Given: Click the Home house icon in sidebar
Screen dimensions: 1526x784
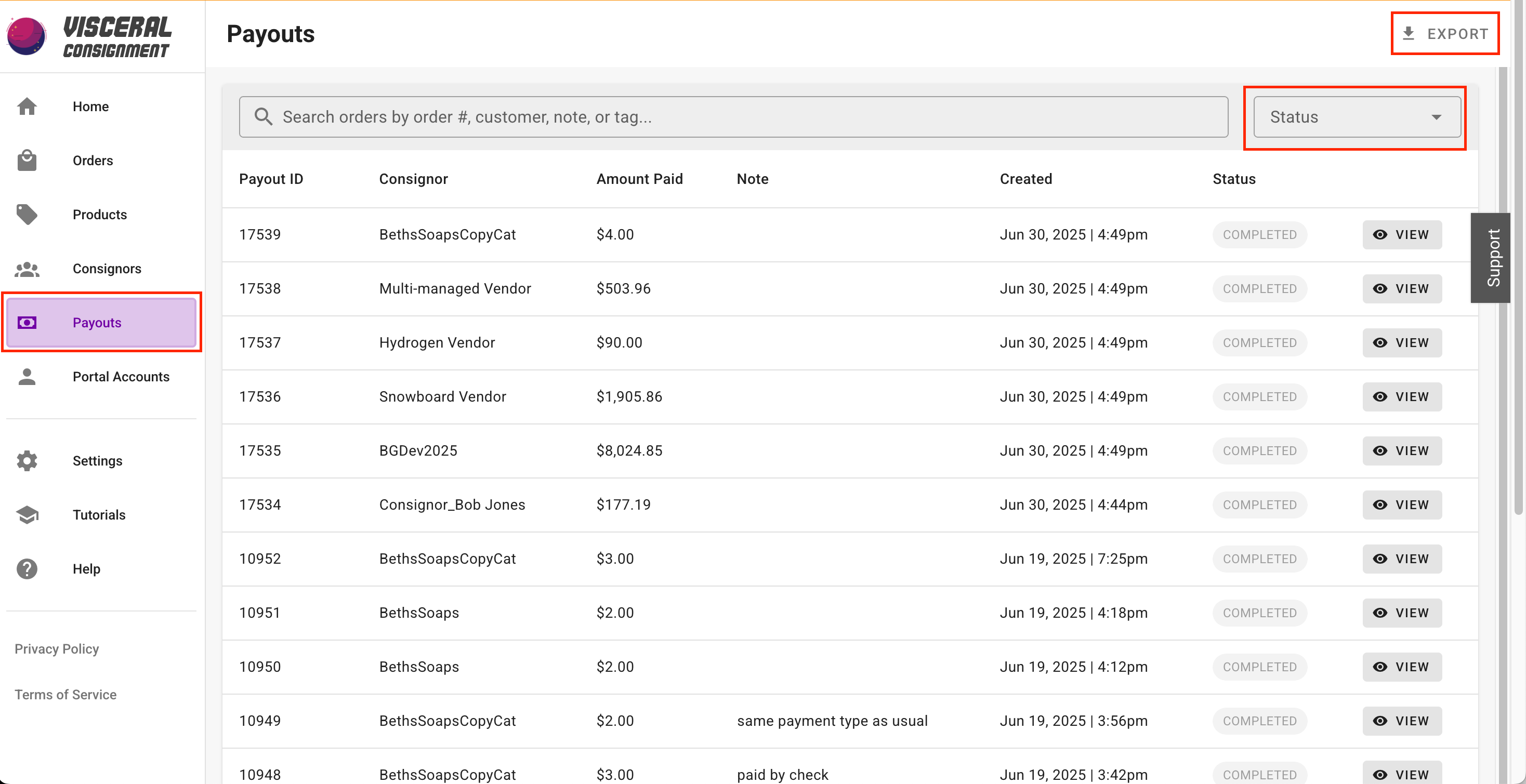Looking at the screenshot, I should 27,107.
